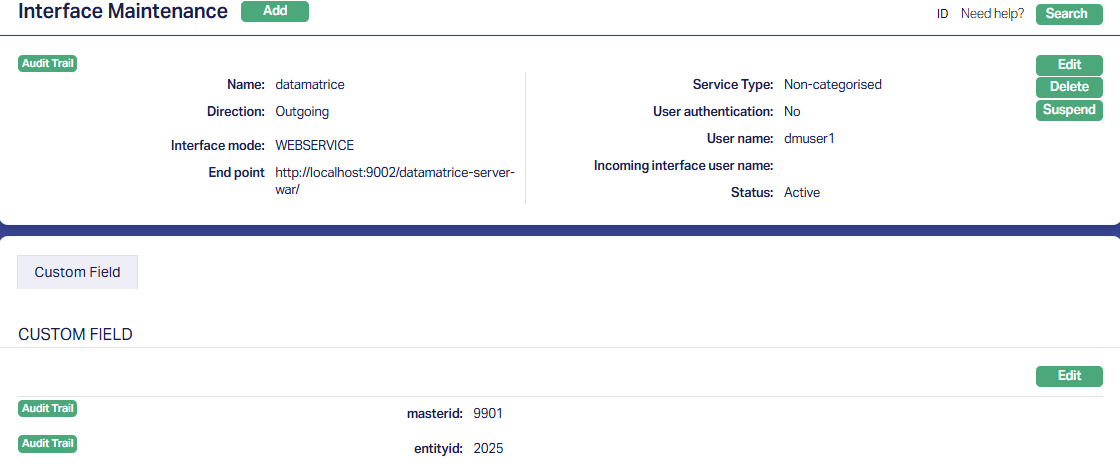Viewport: 1120px width, 467px height.
Task: Click the ID link in the header
Action: click(x=942, y=14)
